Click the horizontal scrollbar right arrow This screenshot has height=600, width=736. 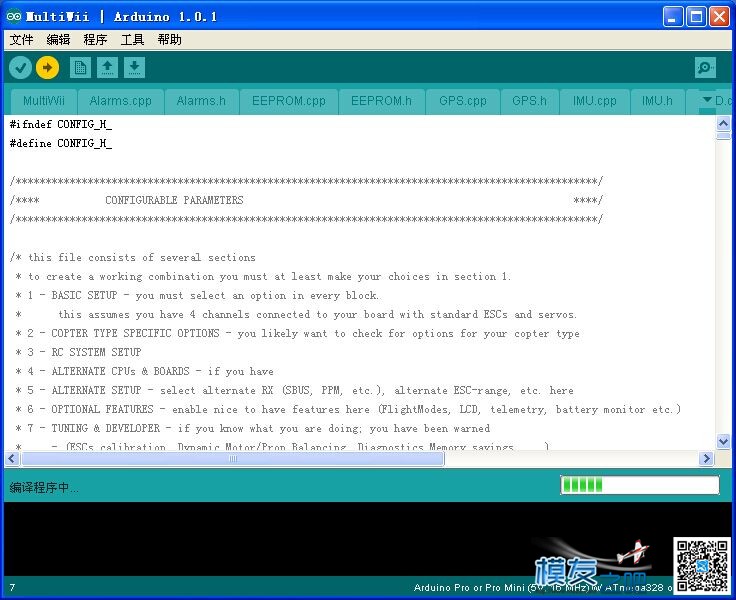(706, 459)
